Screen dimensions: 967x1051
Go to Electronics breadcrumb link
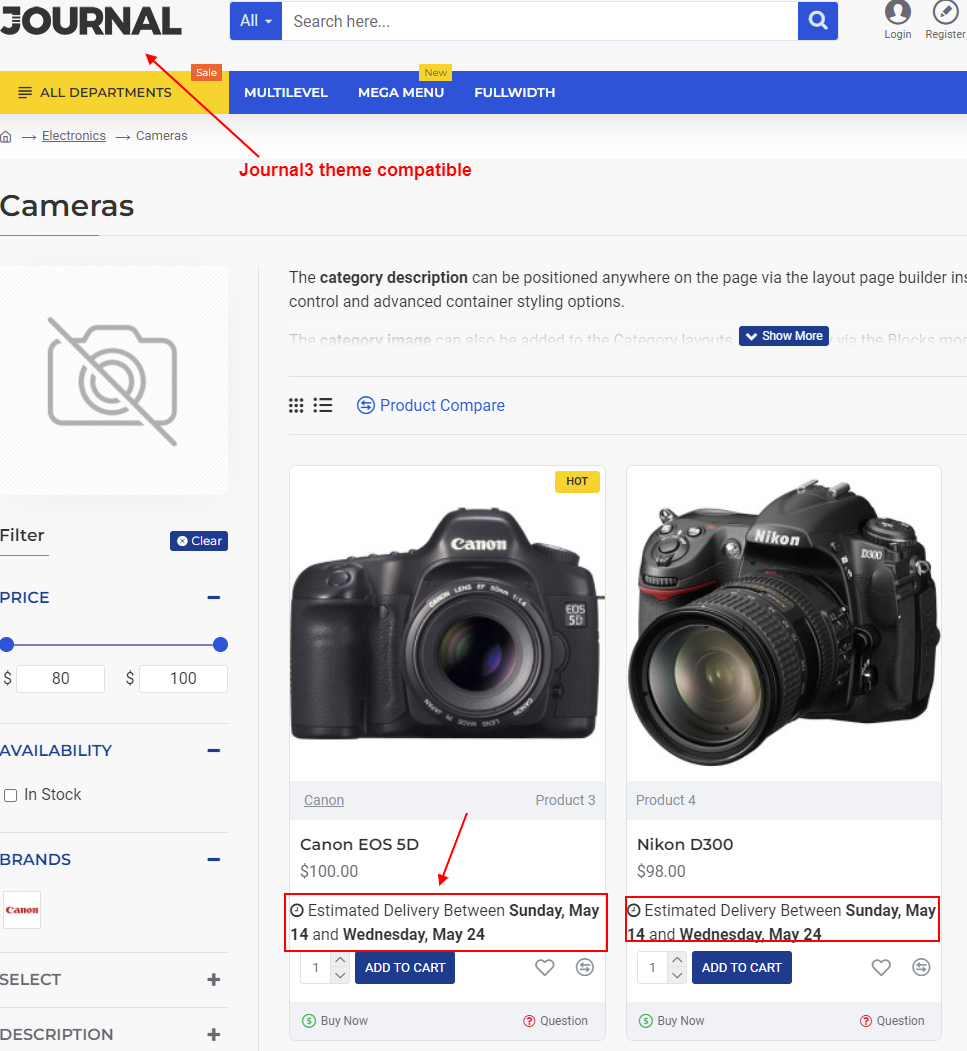click(74, 135)
